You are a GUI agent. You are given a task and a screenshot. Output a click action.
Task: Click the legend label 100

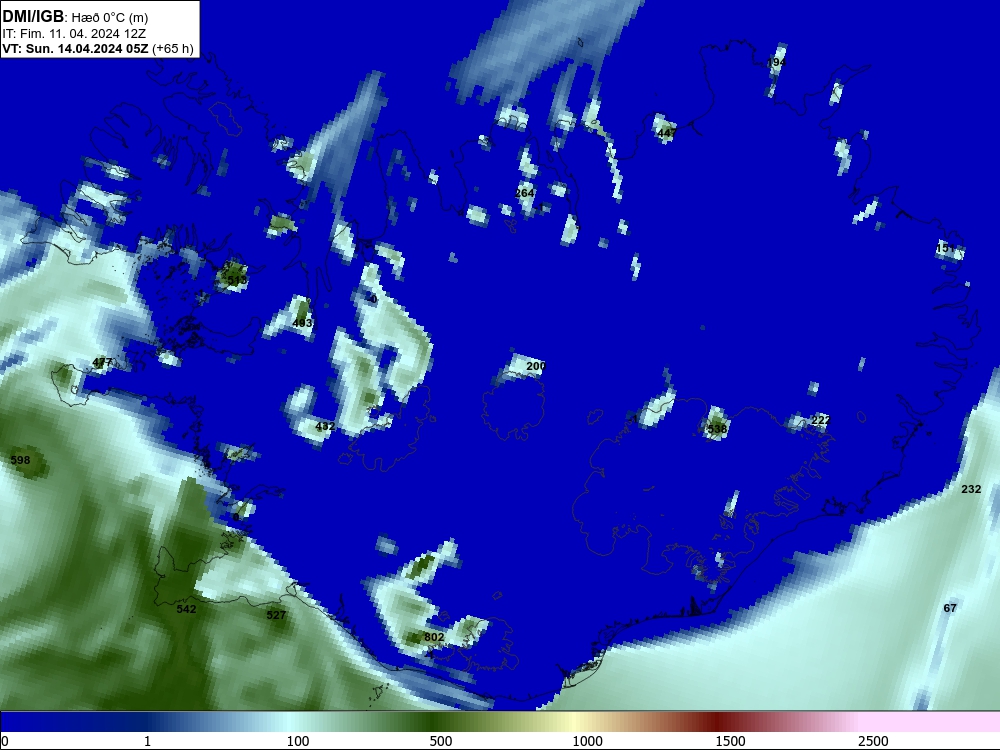(298, 741)
